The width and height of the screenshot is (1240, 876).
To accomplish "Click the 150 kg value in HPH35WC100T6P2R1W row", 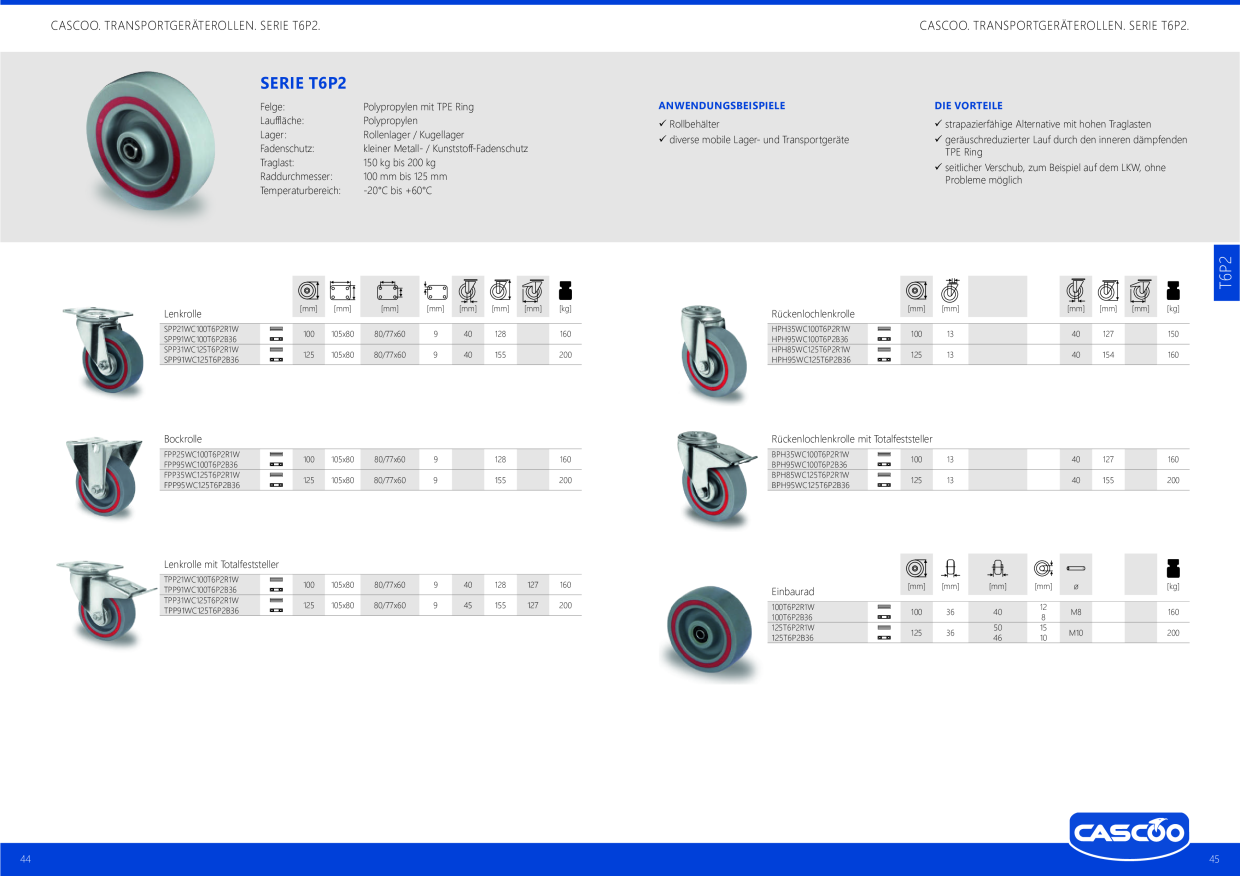I will (x=1173, y=334).
